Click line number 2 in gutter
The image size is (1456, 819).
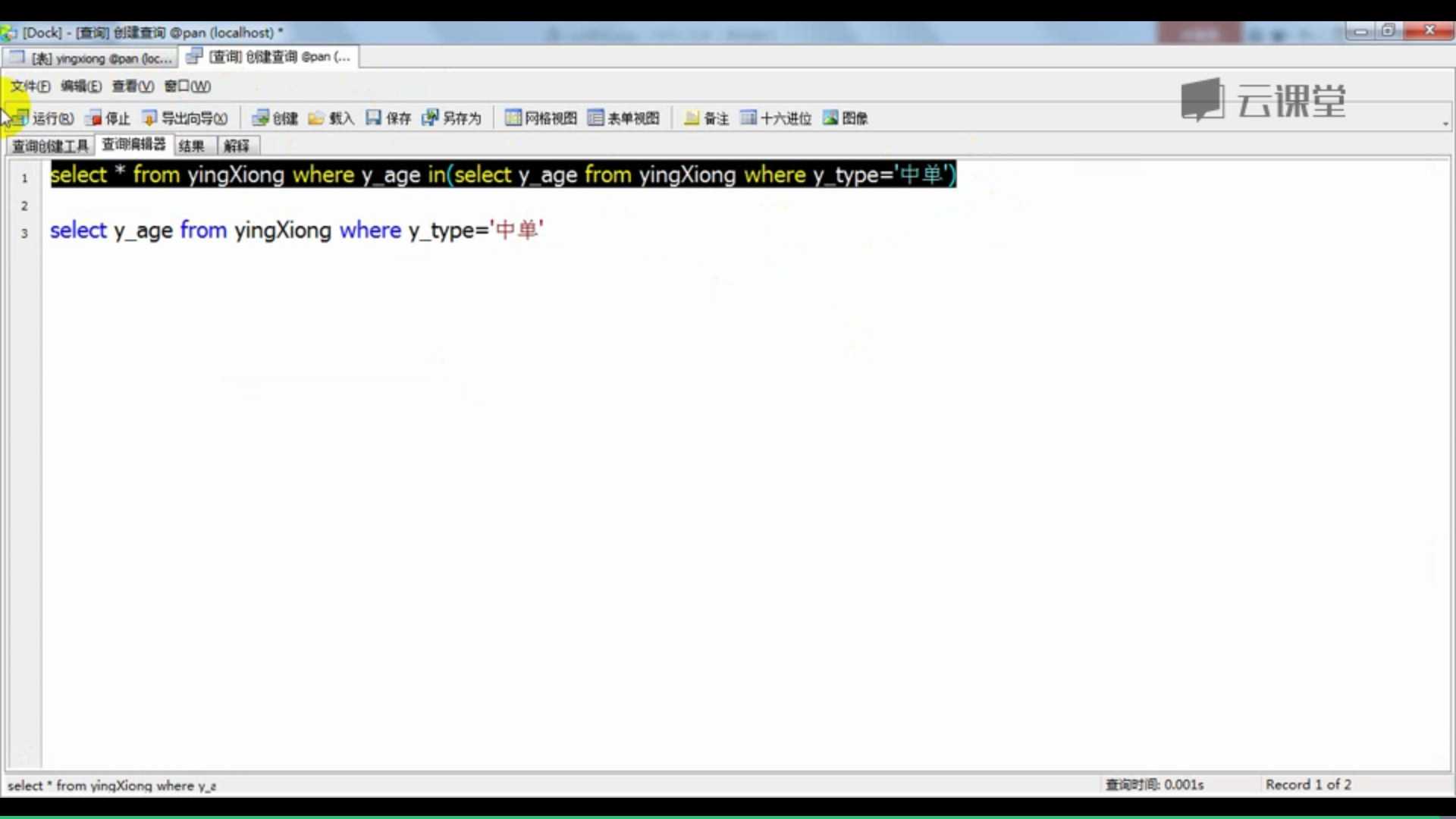coord(24,206)
